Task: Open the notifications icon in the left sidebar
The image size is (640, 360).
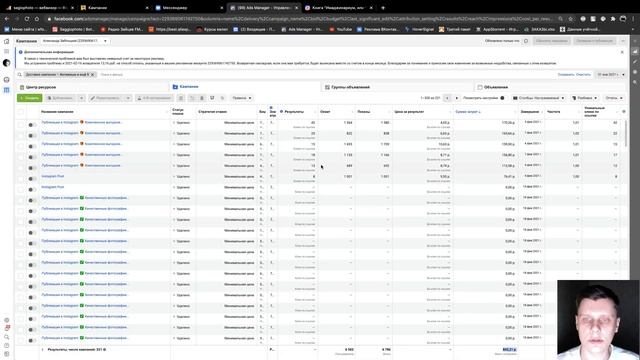Action: coord(7,328)
